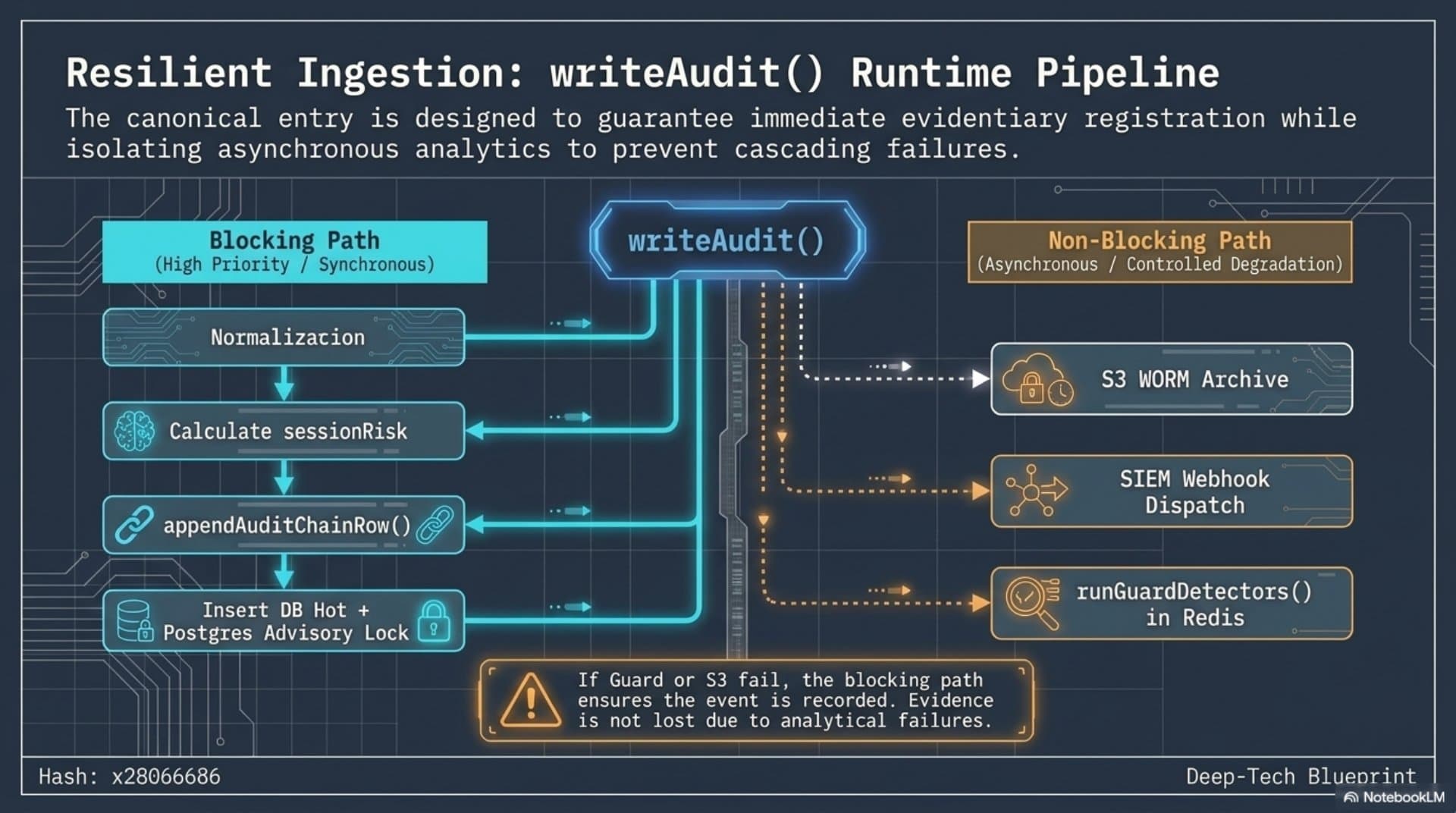Click the NotebookLM wordmark text

click(1404, 797)
